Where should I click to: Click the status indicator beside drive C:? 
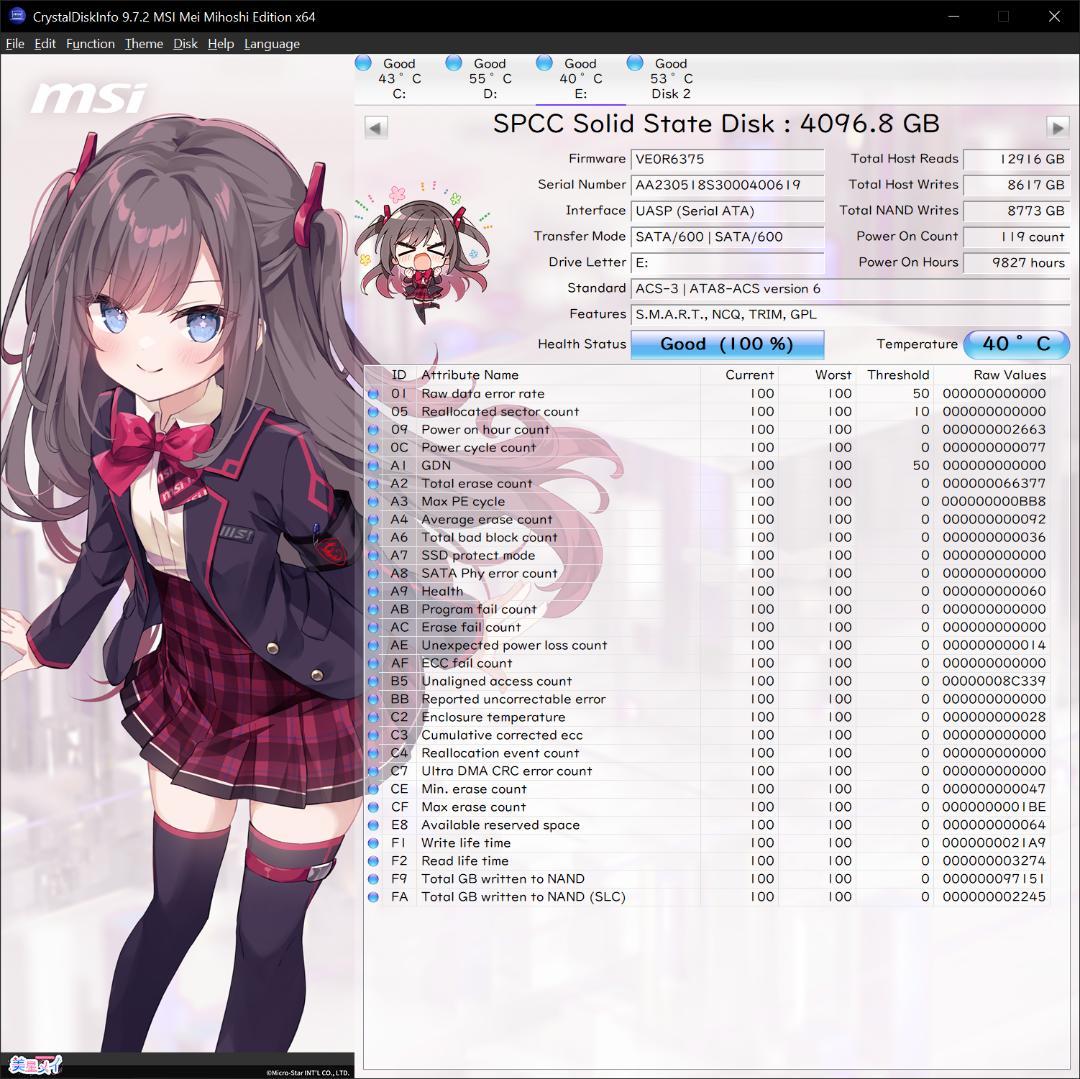pyautogui.click(x=362, y=62)
